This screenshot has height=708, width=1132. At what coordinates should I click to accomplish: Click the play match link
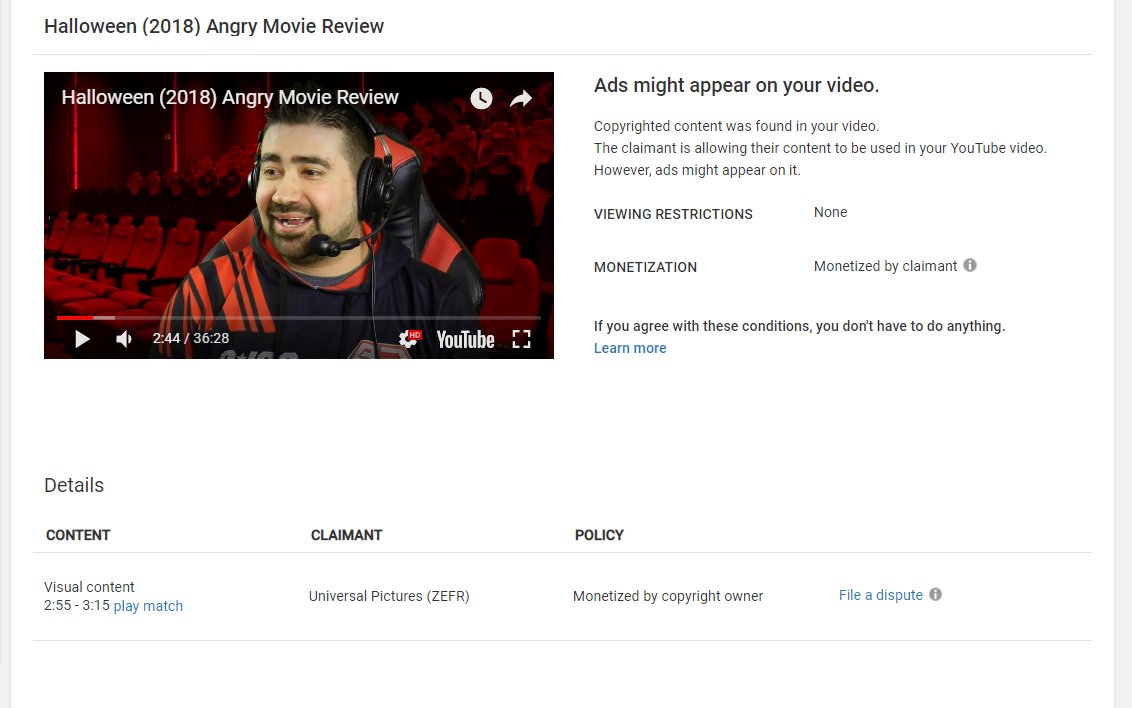tap(148, 606)
